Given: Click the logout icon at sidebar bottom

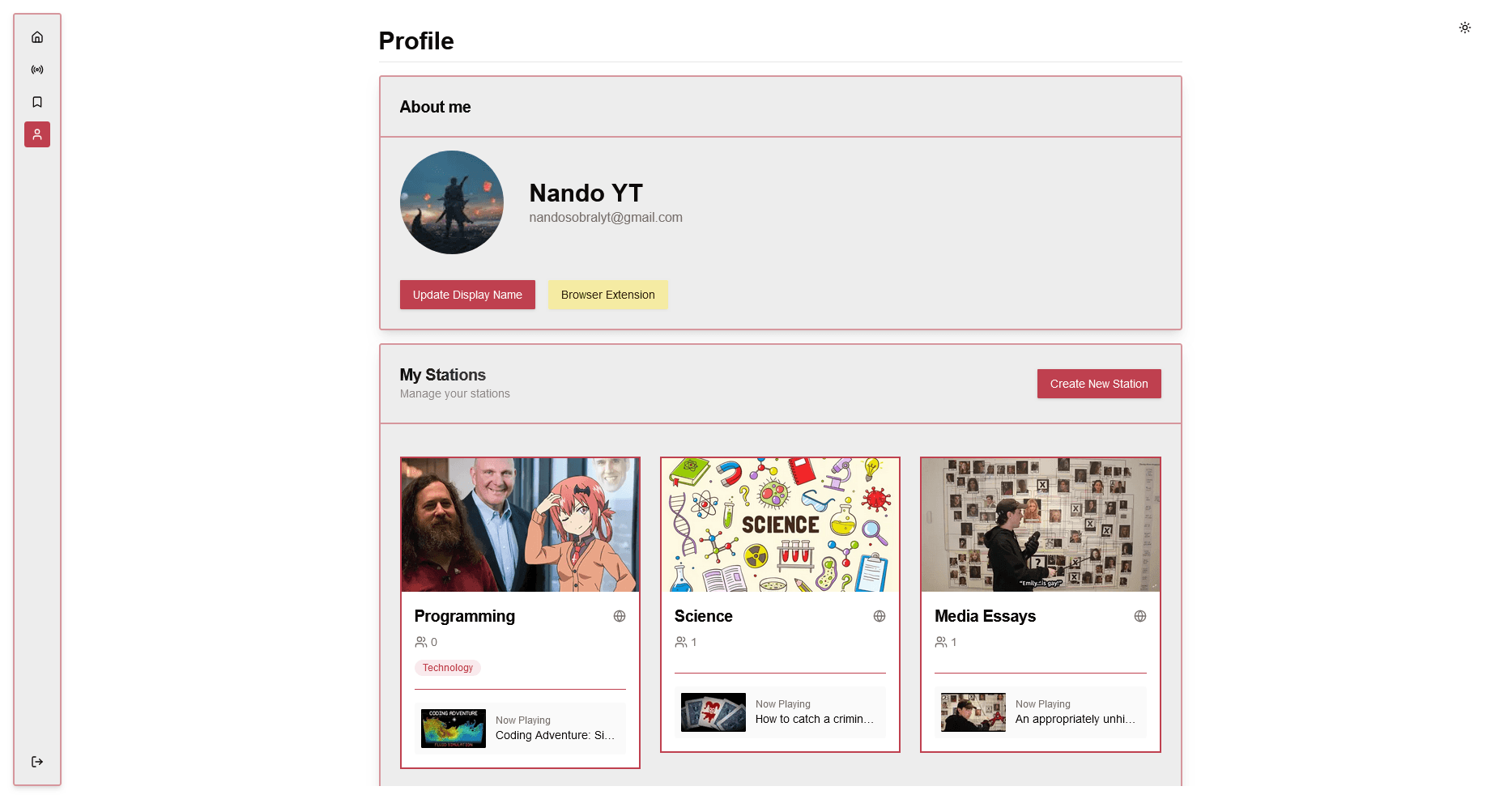Looking at the screenshot, I should coord(37,762).
